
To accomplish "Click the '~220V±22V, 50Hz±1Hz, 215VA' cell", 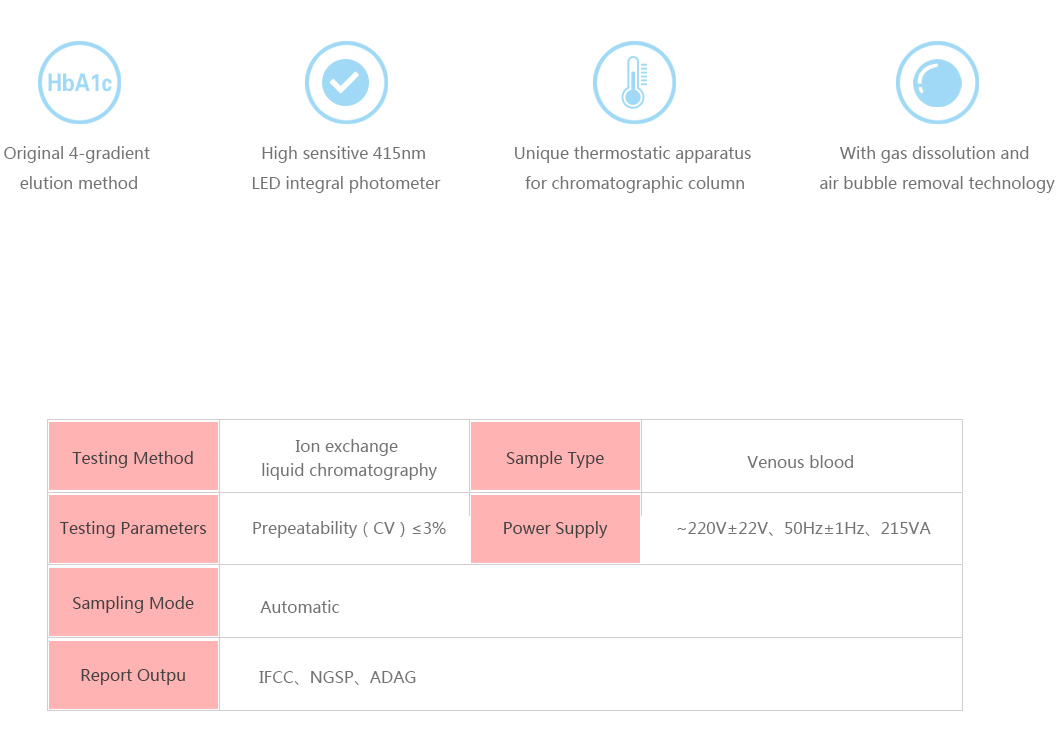I will [803, 529].
